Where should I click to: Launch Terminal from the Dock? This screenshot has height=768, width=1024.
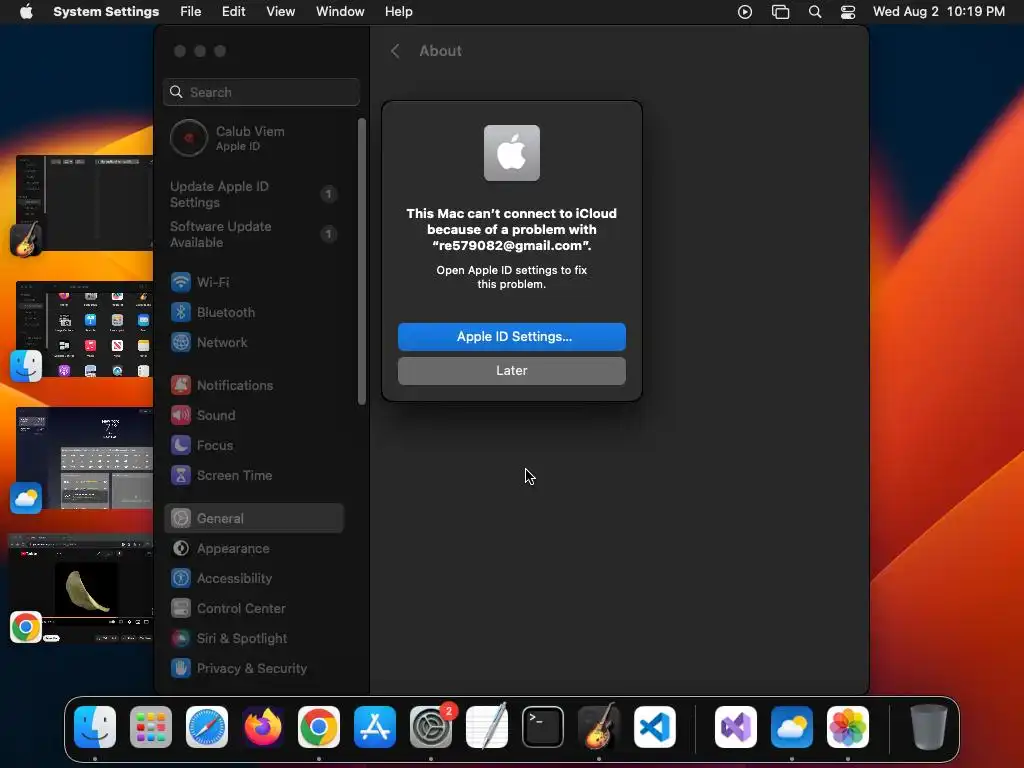point(543,727)
